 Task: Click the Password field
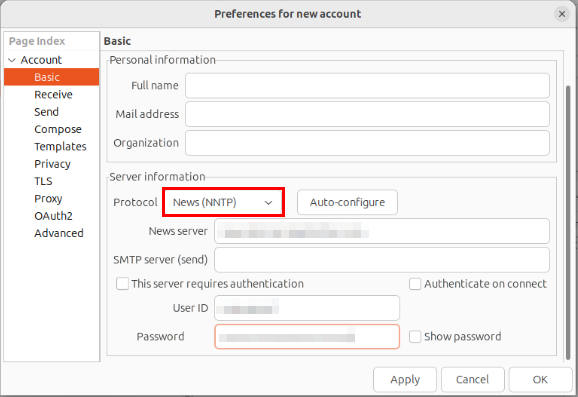point(307,337)
